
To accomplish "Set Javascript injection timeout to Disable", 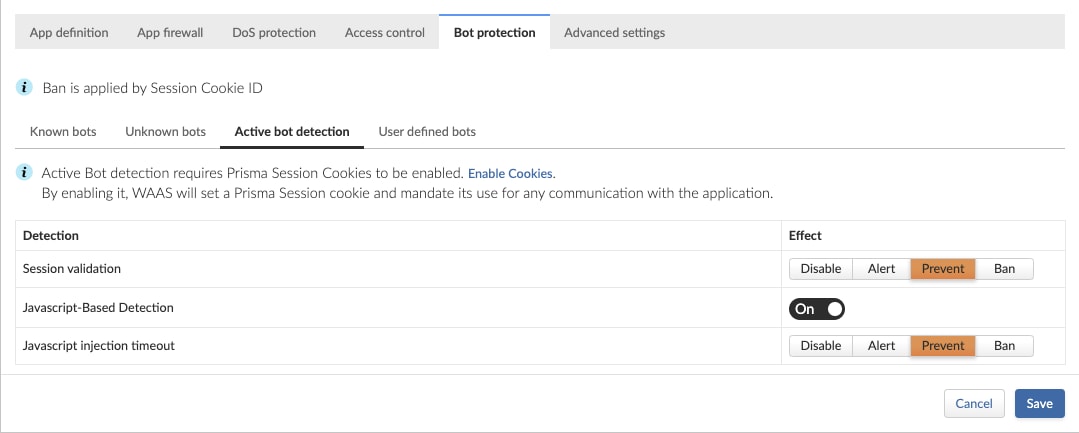I will (821, 346).
